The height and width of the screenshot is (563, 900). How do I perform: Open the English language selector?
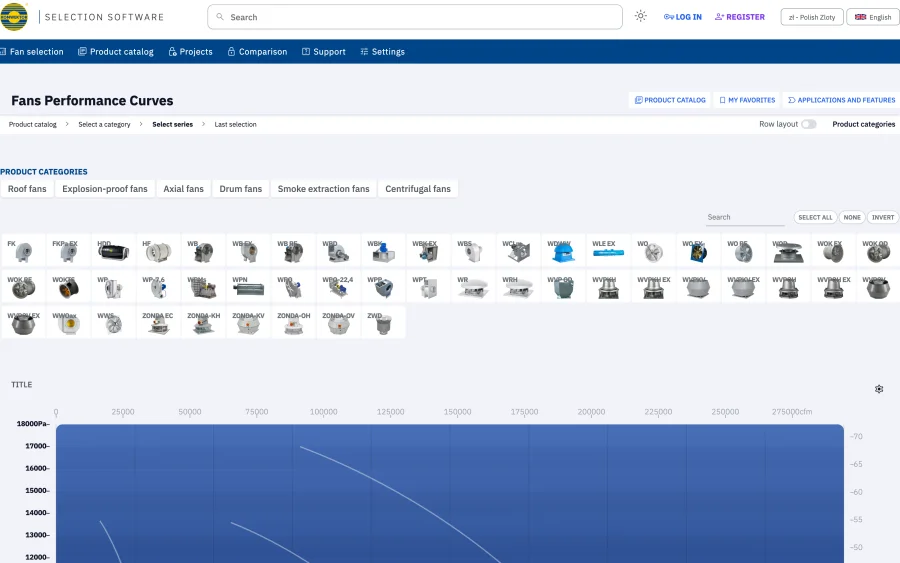873,17
